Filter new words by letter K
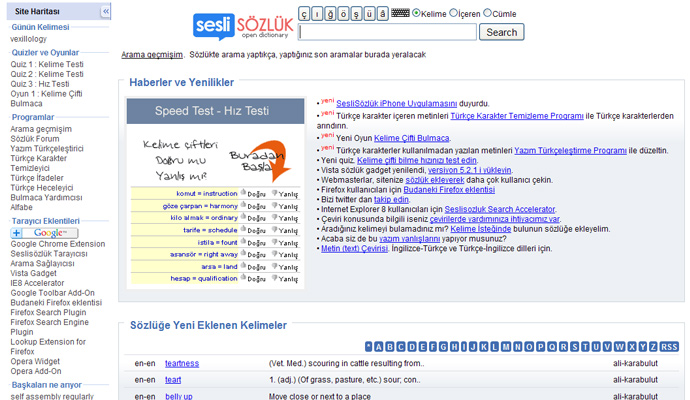 [484, 347]
